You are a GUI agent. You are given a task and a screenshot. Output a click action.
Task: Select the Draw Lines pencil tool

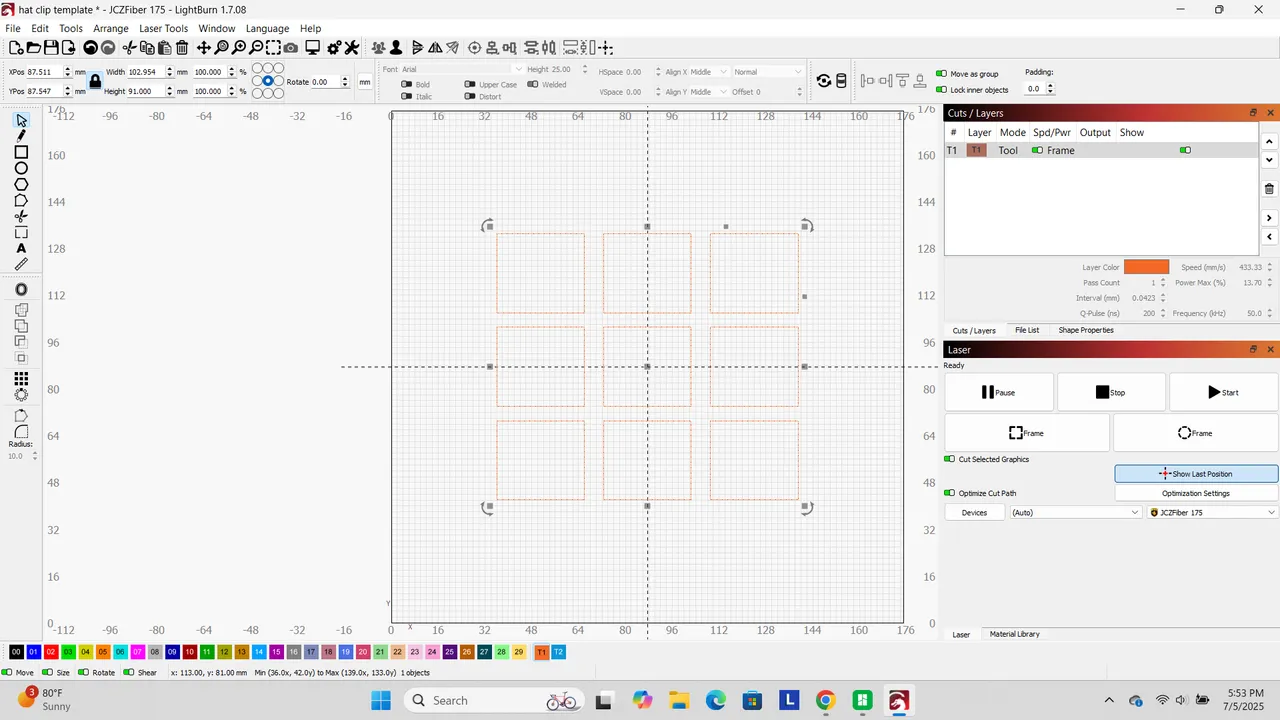[x=21, y=136]
